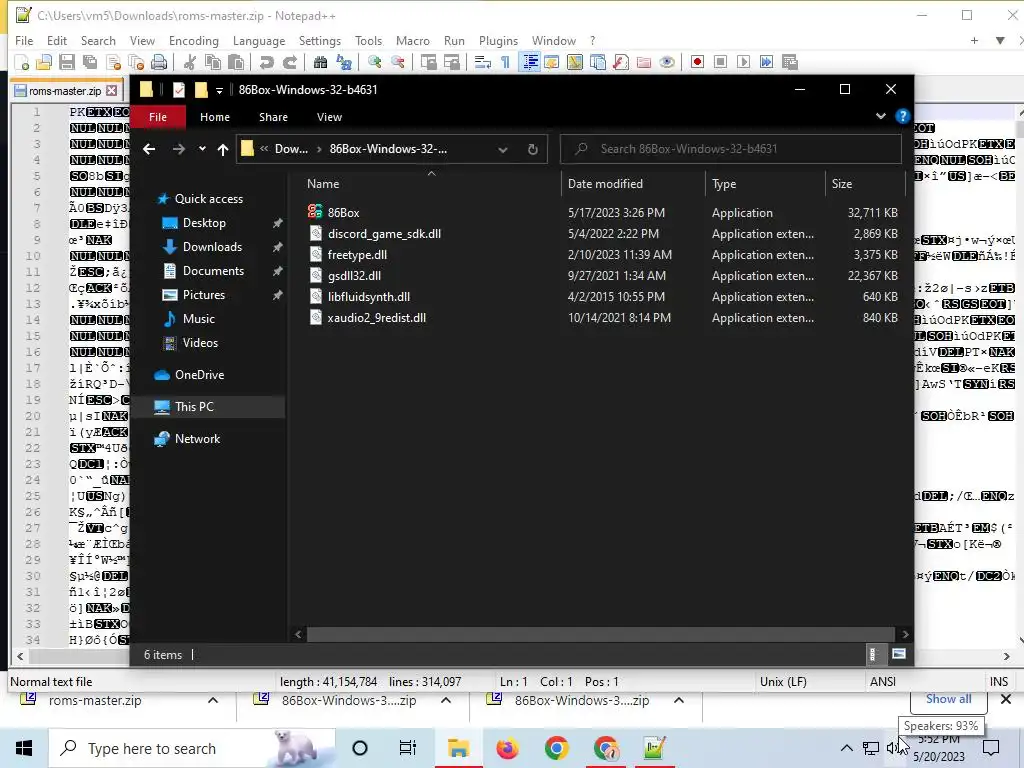The image size is (1024, 768).
Task: Click the Zoom In magnifier icon
Action: 374,62
